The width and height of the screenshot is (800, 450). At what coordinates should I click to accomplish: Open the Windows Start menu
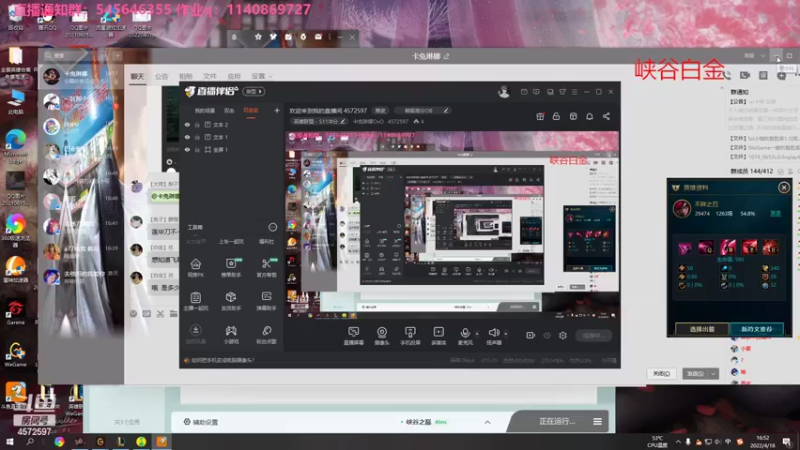(10, 442)
